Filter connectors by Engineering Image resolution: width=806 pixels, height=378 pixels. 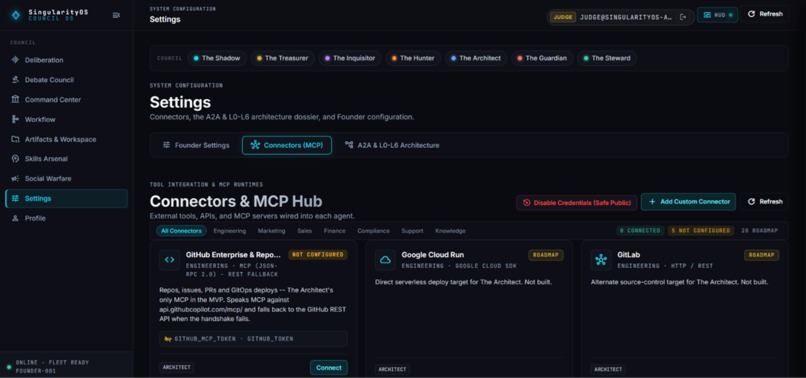coord(230,231)
